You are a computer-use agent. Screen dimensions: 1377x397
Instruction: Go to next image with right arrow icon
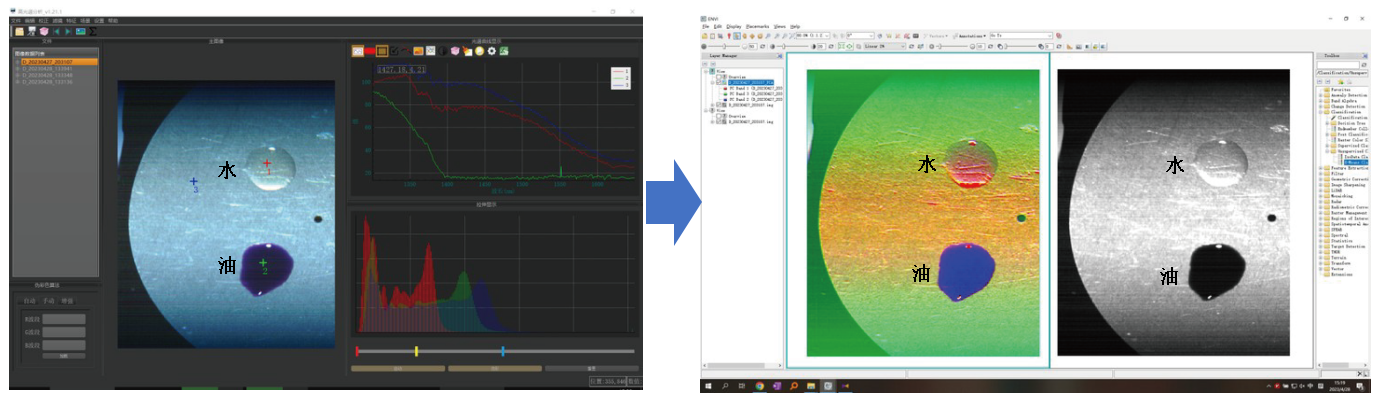click(68, 31)
